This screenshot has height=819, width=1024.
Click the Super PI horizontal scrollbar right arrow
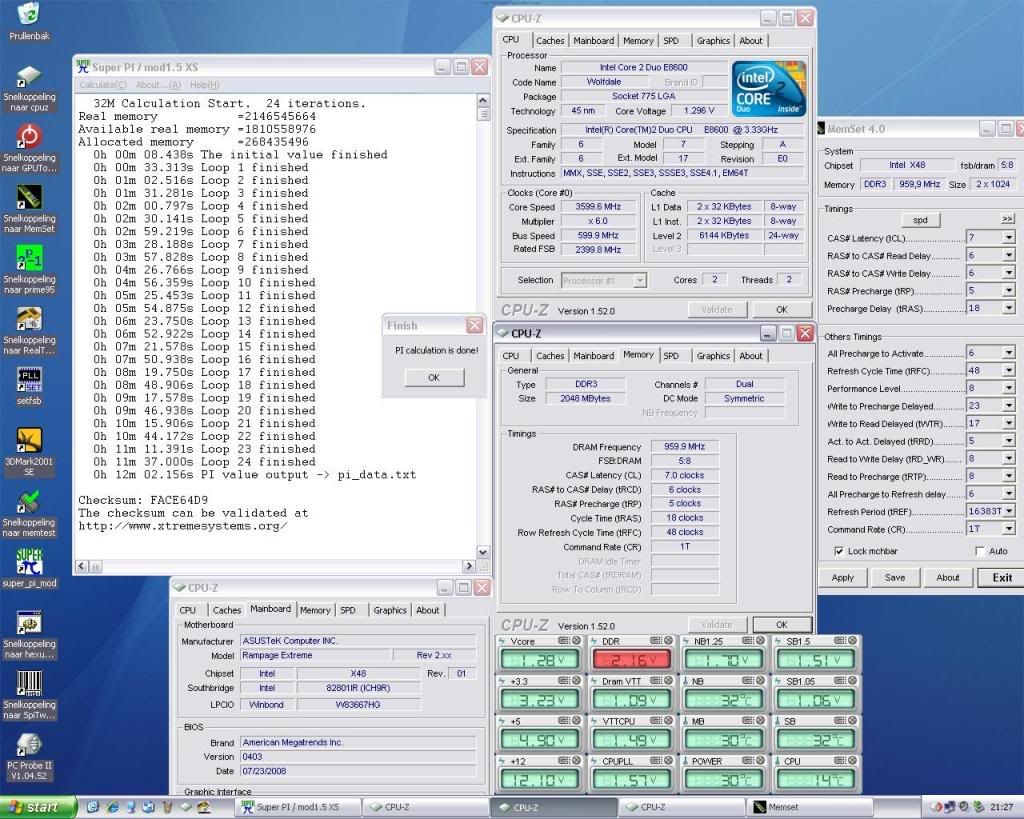point(469,566)
